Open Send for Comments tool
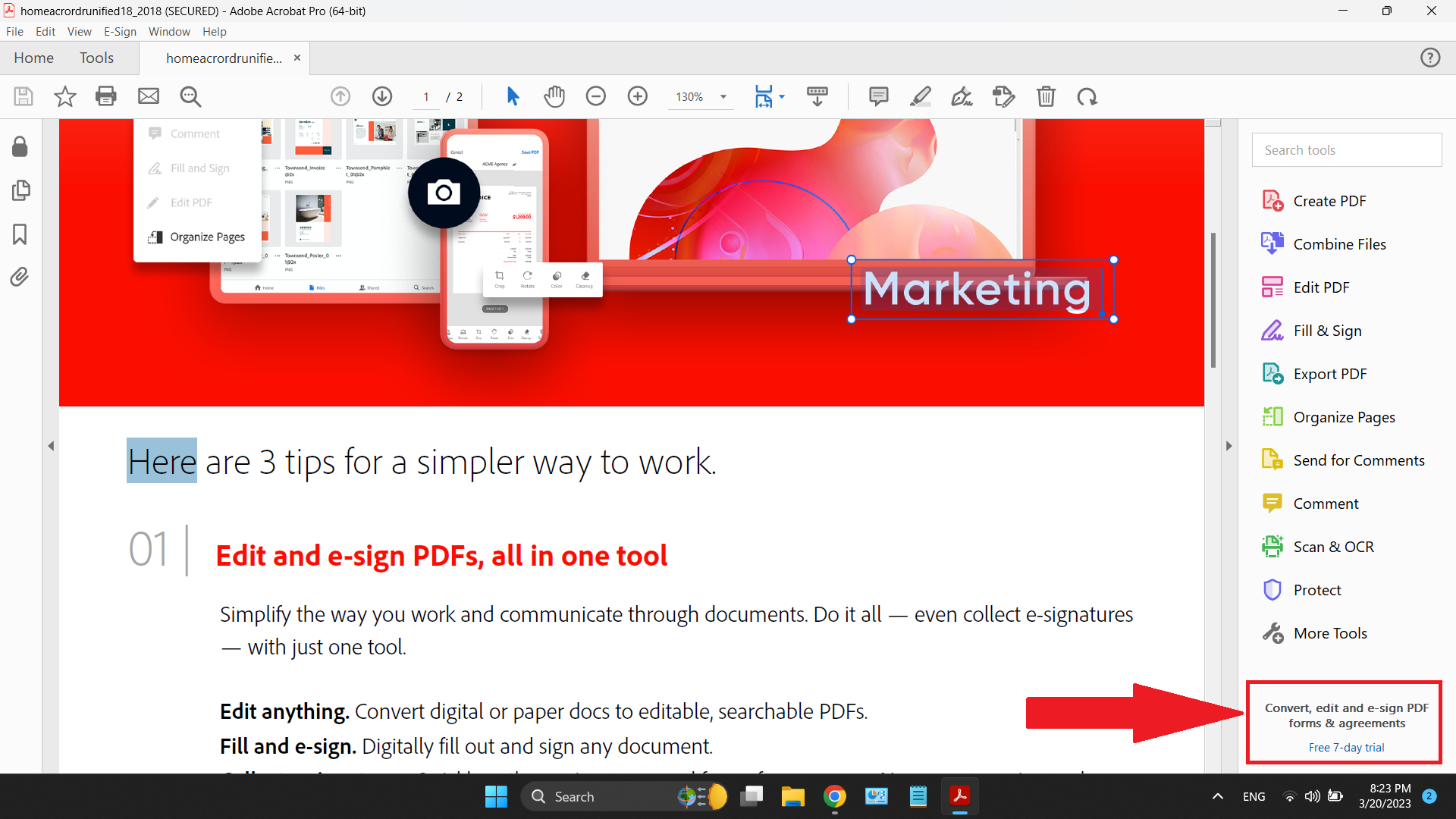This screenshot has width=1456, height=819. tap(1343, 460)
